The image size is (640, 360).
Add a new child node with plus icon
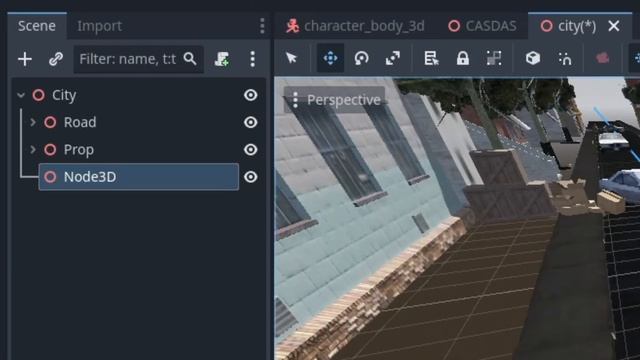click(25, 59)
